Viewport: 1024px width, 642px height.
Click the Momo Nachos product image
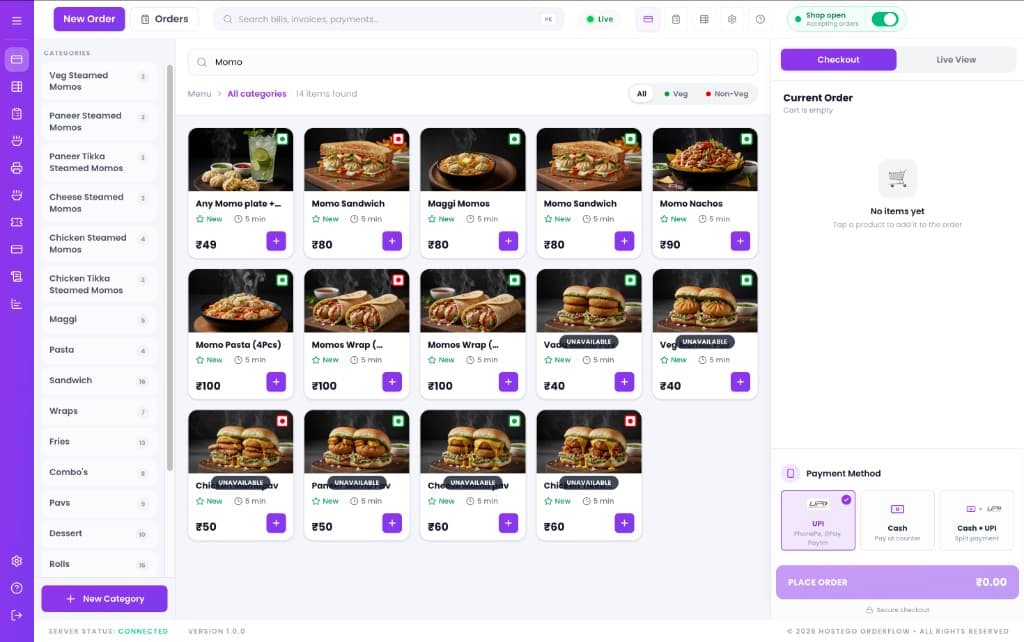705,159
